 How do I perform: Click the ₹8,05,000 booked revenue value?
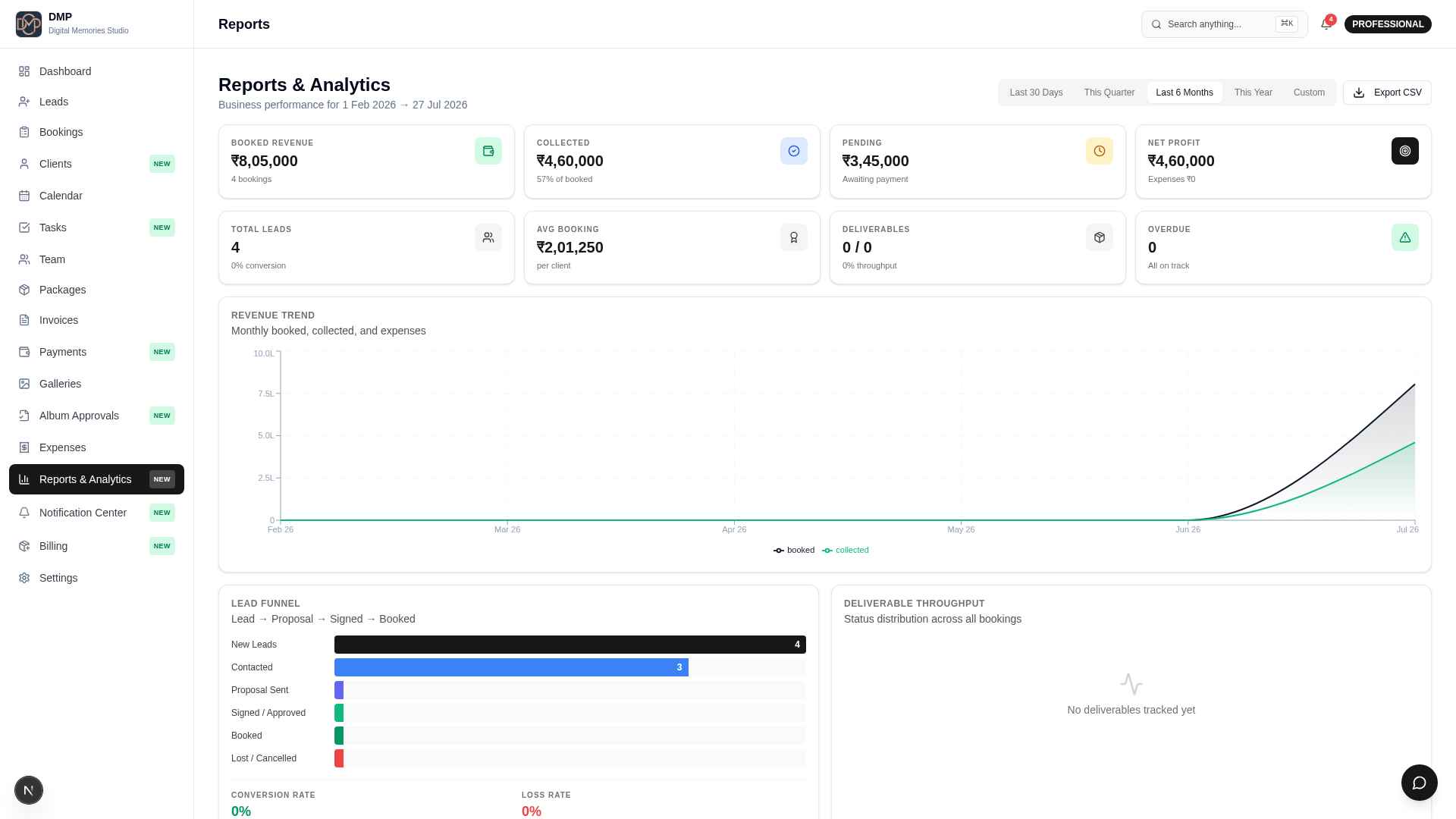pos(265,161)
